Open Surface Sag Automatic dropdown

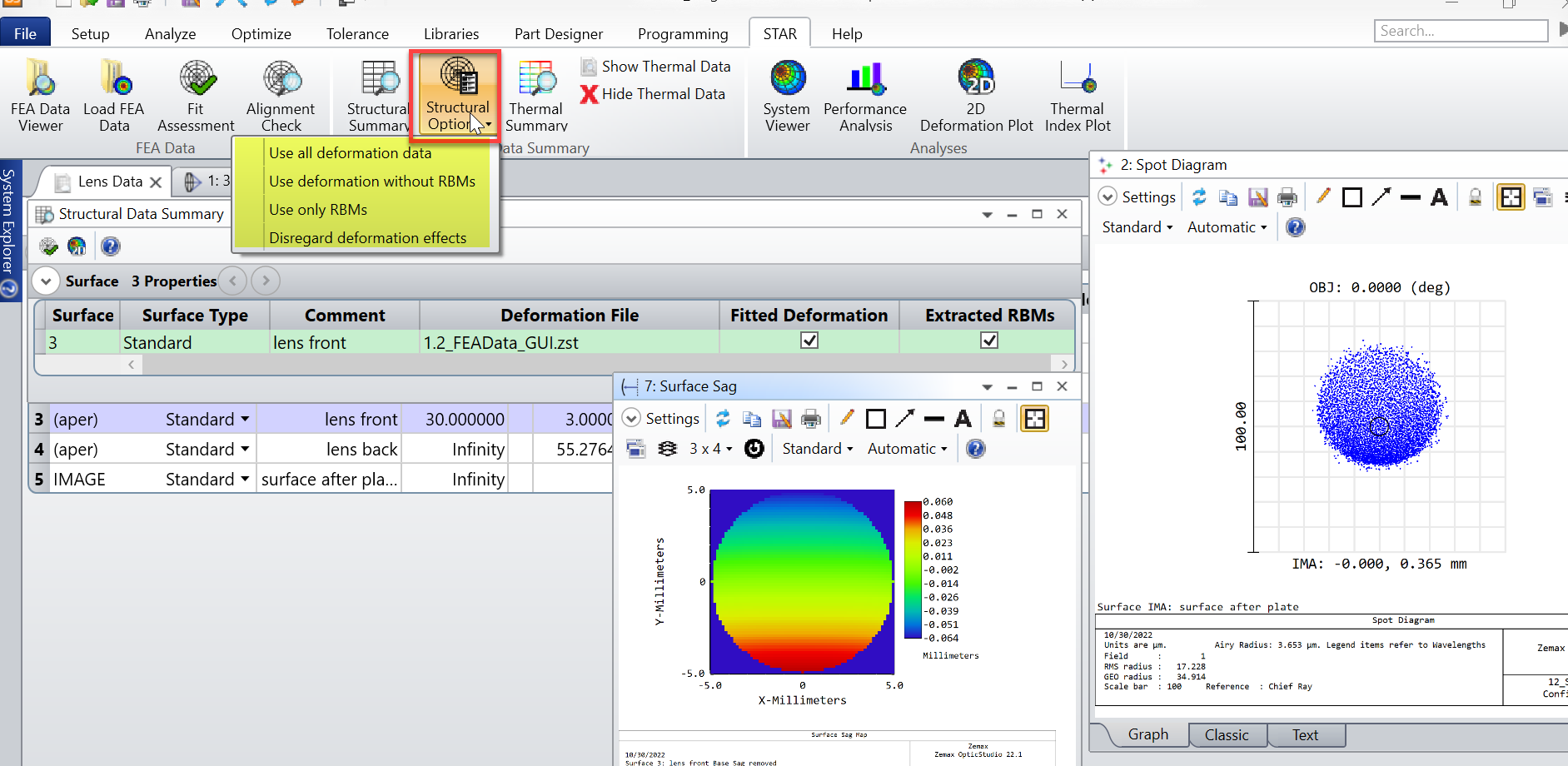click(908, 449)
